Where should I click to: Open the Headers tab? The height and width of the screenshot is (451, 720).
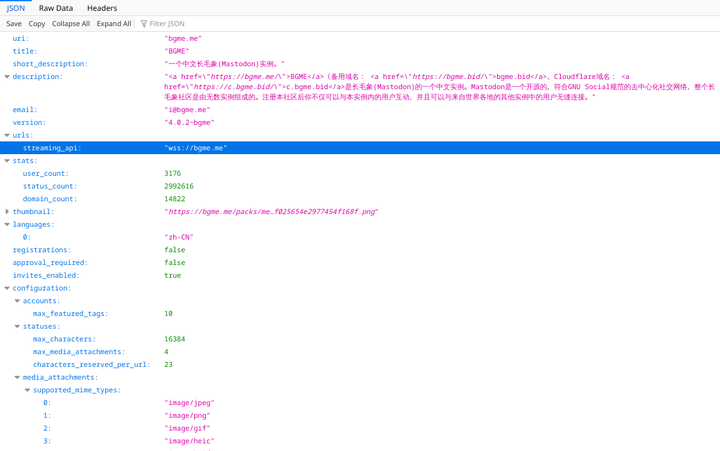tap(102, 8)
